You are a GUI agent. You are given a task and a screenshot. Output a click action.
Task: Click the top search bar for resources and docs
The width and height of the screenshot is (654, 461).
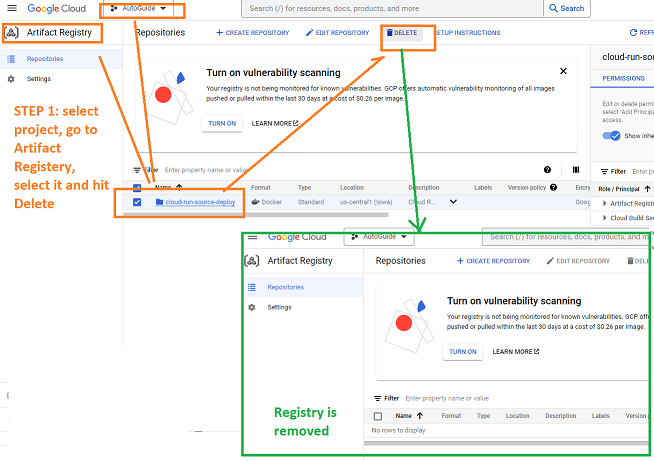(x=390, y=8)
